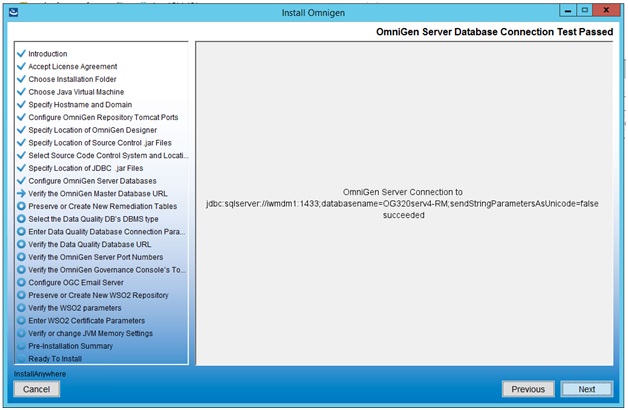Screen dimensions: 628x410
Task: Select Verify the WSO2 parameters label
Action: 74,308
